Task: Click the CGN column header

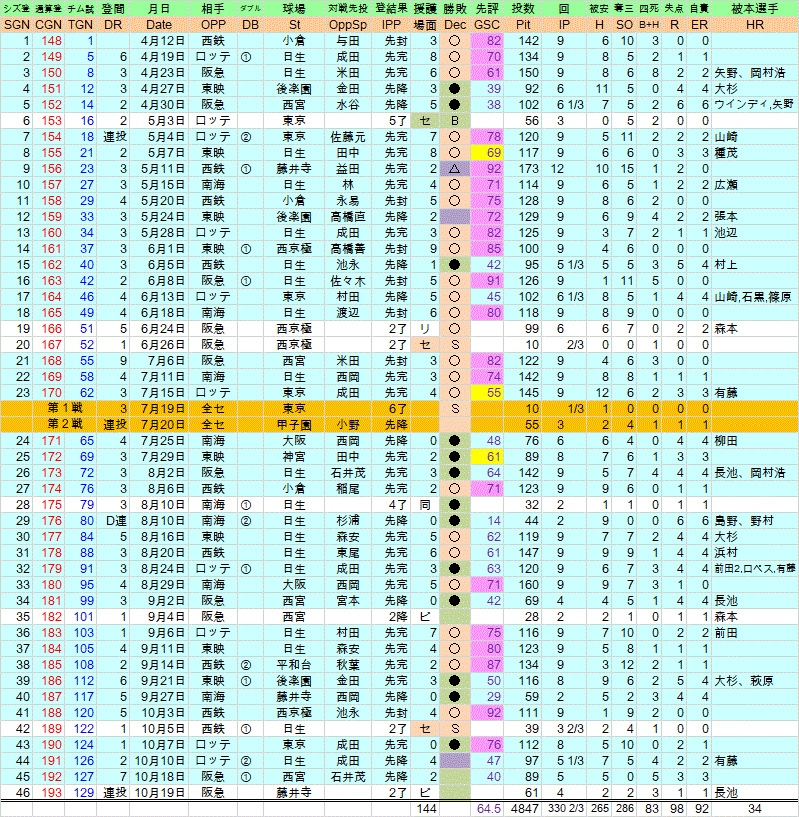Action: [x=48, y=24]
